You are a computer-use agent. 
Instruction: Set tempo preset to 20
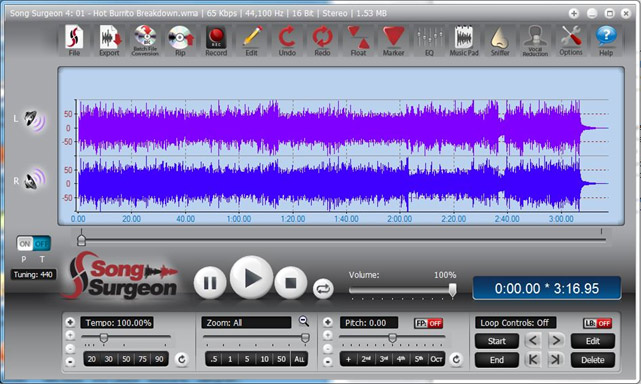pyautogui.click(x=92, y=359)
